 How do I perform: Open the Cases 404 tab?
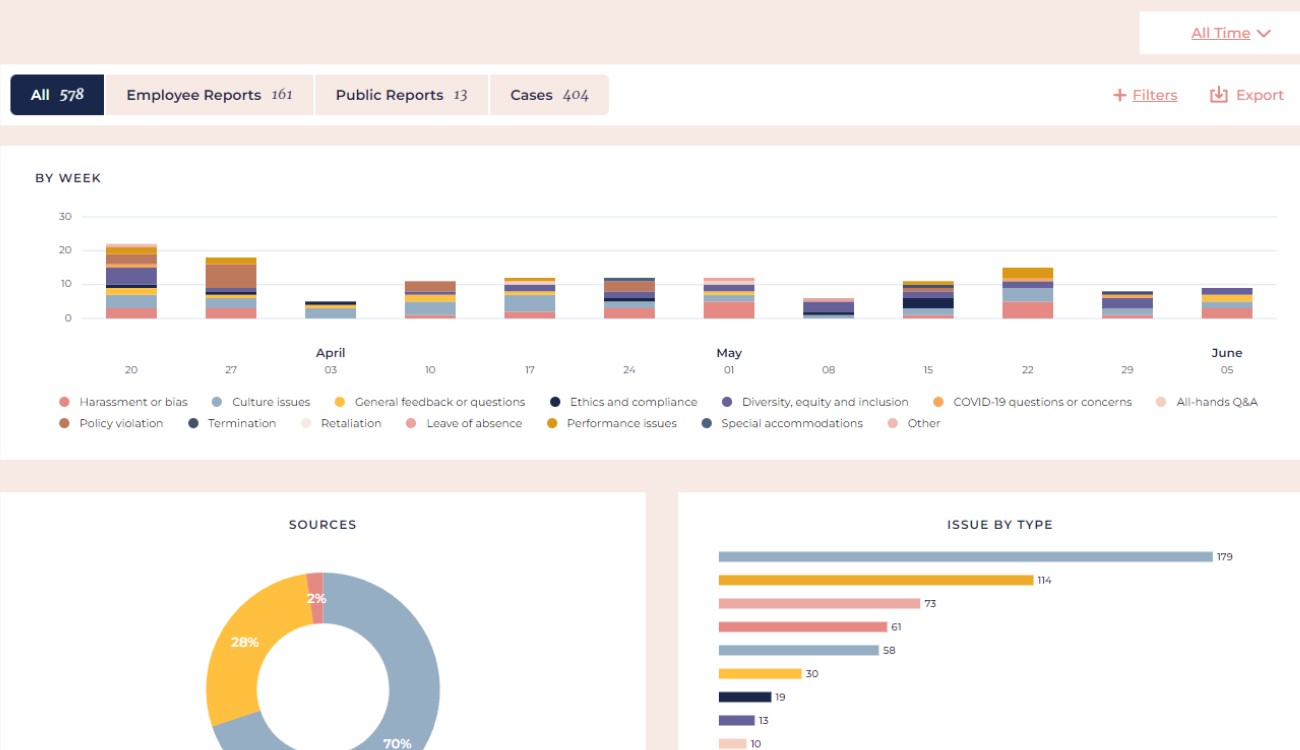click(549, 95)
